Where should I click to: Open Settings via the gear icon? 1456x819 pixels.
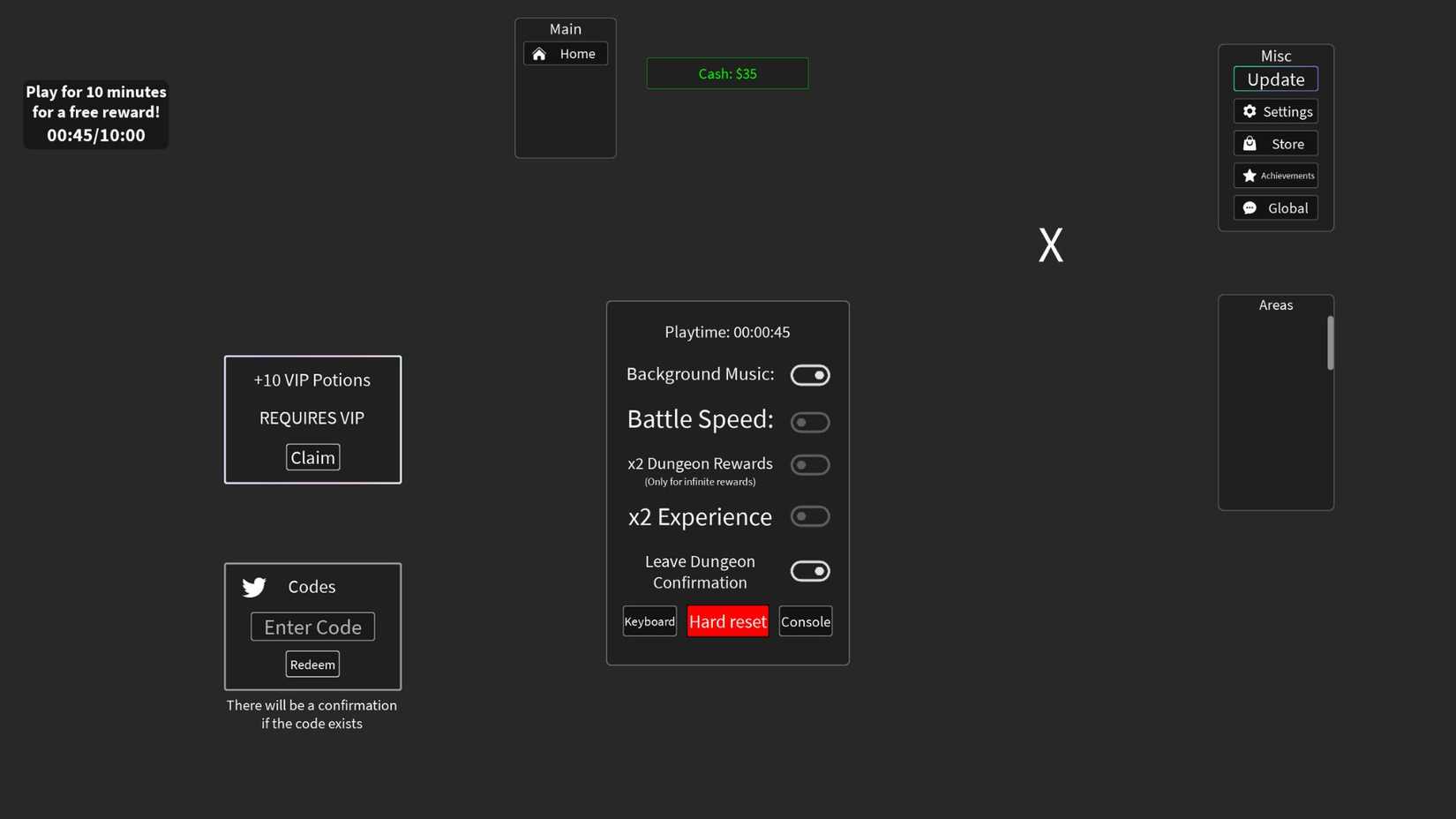point(1250,111)
